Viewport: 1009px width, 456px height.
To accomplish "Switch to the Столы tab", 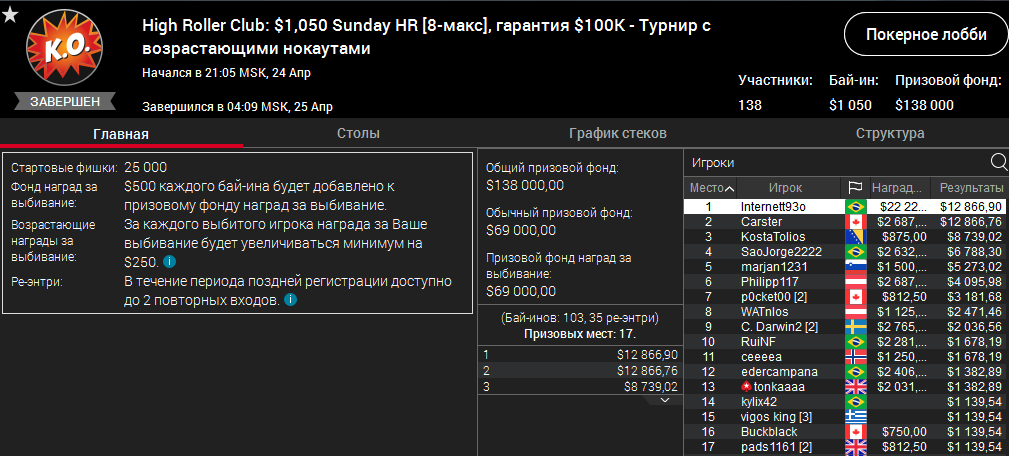I will pos(357,134).
